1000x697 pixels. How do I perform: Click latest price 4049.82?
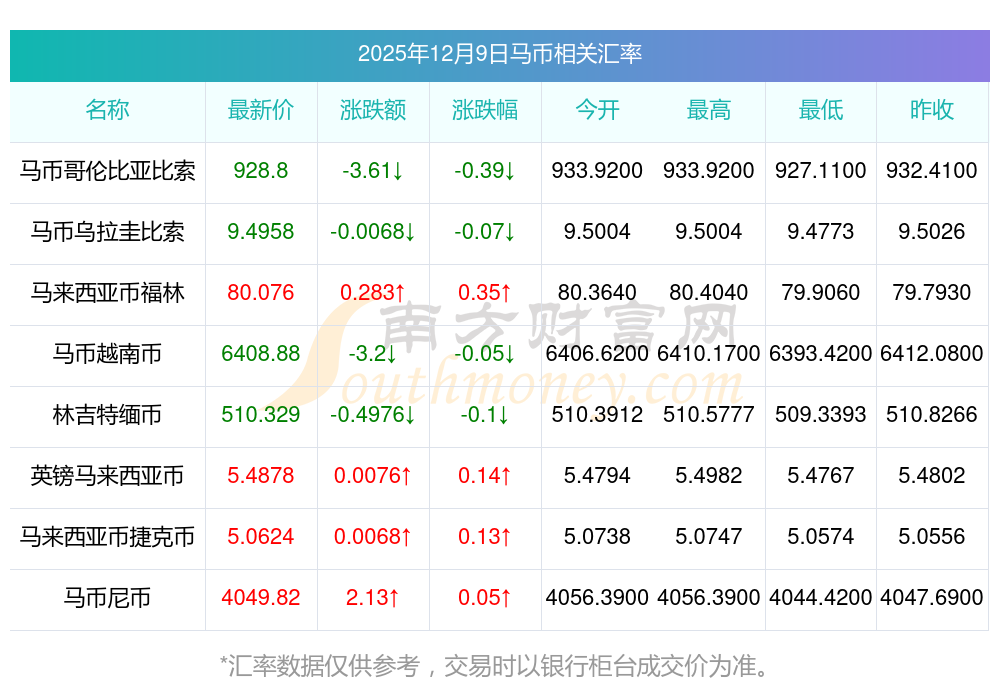(261, 598)
